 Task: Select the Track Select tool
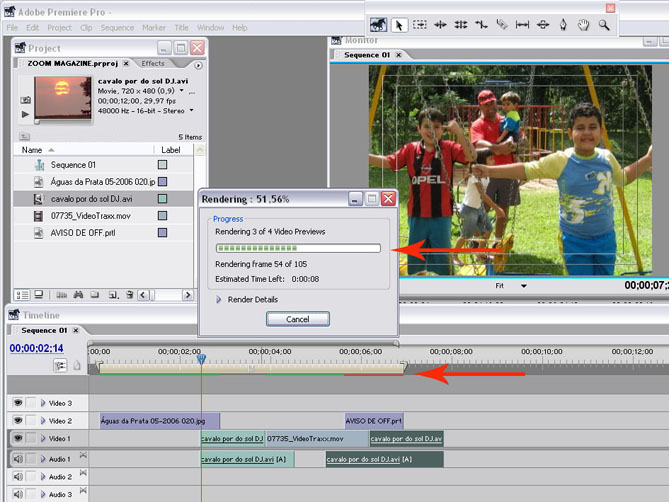(420, 25)
